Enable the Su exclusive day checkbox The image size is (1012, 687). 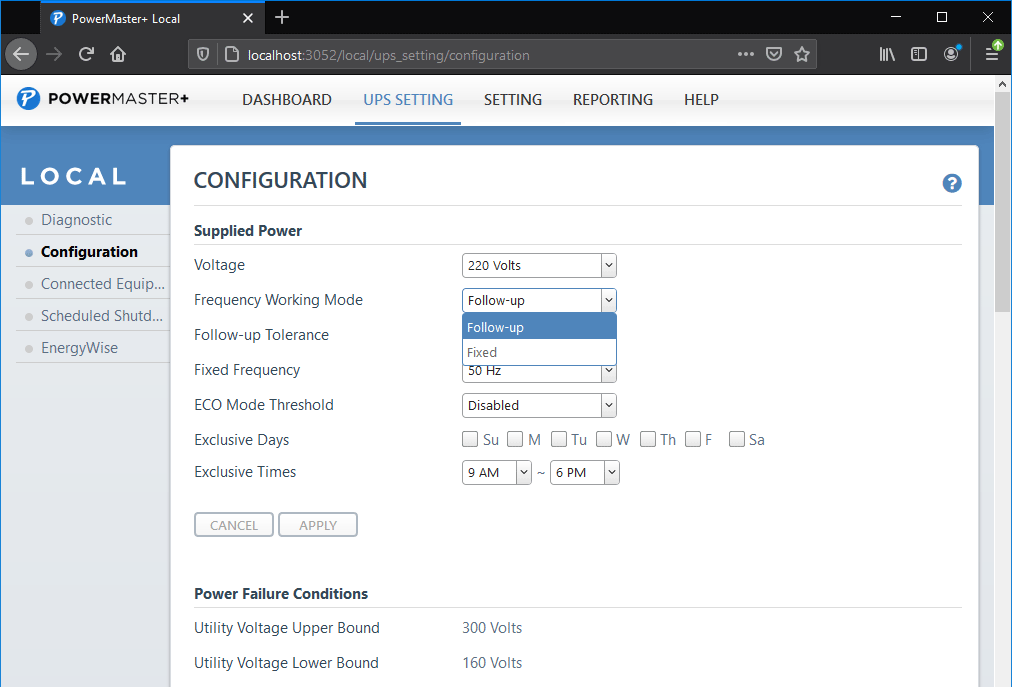tap(470, 439)
